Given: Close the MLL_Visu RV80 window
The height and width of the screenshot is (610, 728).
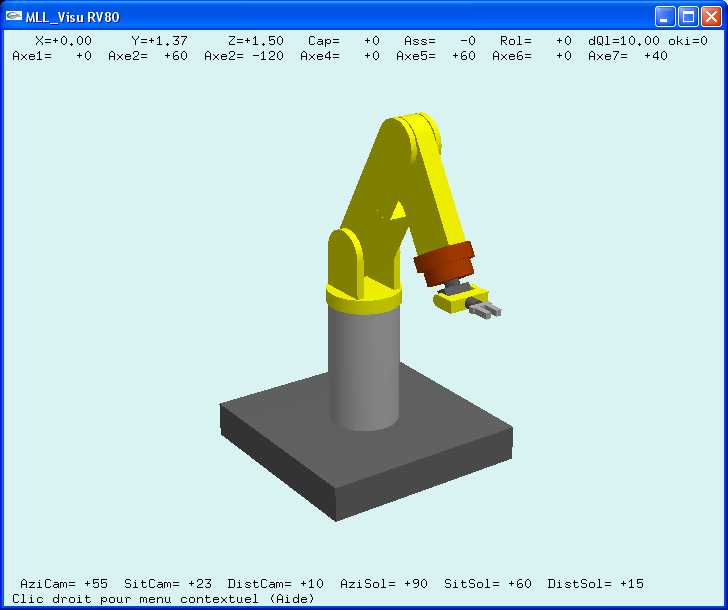Looking at the screenshot, I should (x=711, y=17).
